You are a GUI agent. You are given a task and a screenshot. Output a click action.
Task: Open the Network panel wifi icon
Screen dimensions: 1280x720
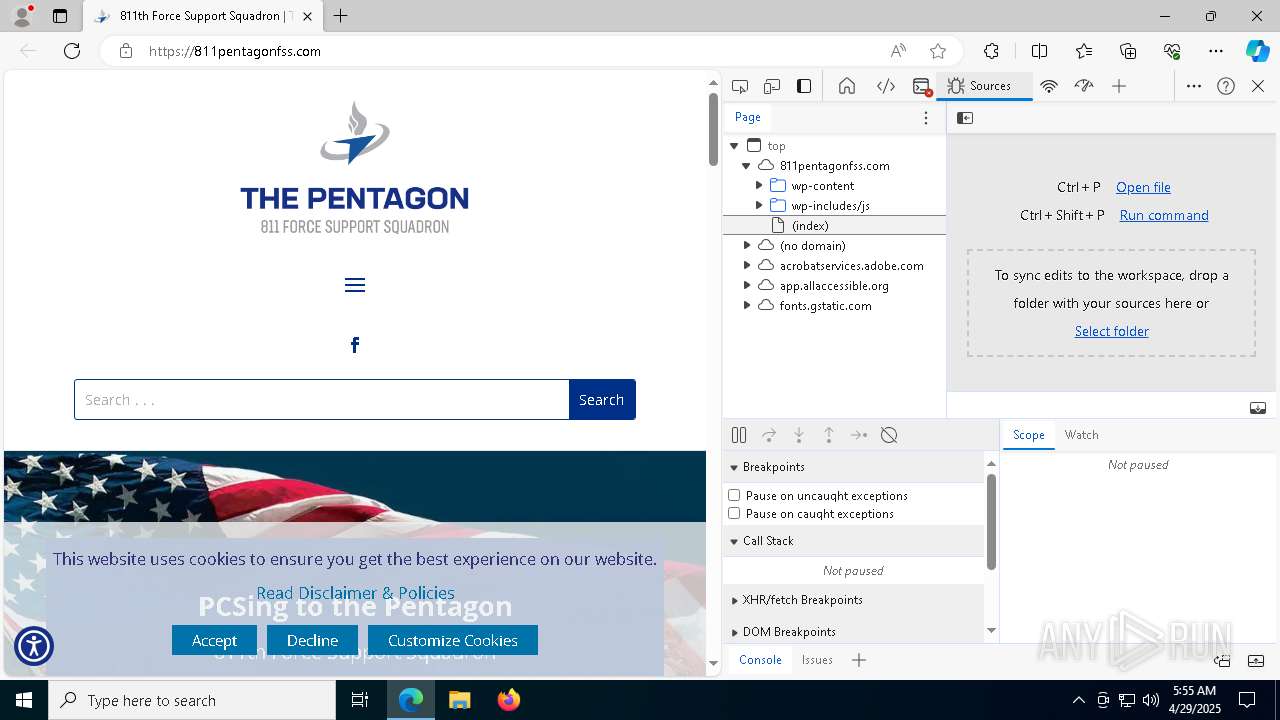[1049, 86]
